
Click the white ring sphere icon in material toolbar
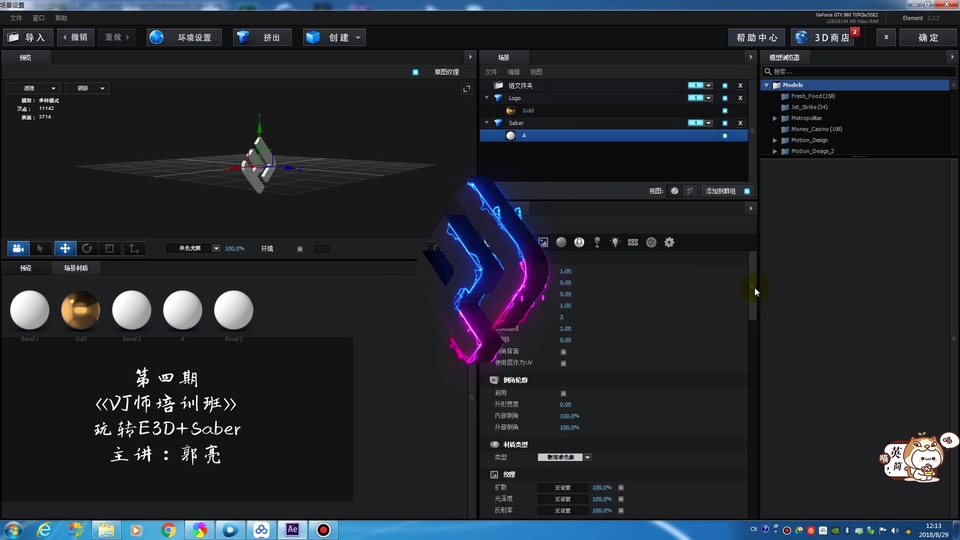pyautogui.click(x=579, y=242)
